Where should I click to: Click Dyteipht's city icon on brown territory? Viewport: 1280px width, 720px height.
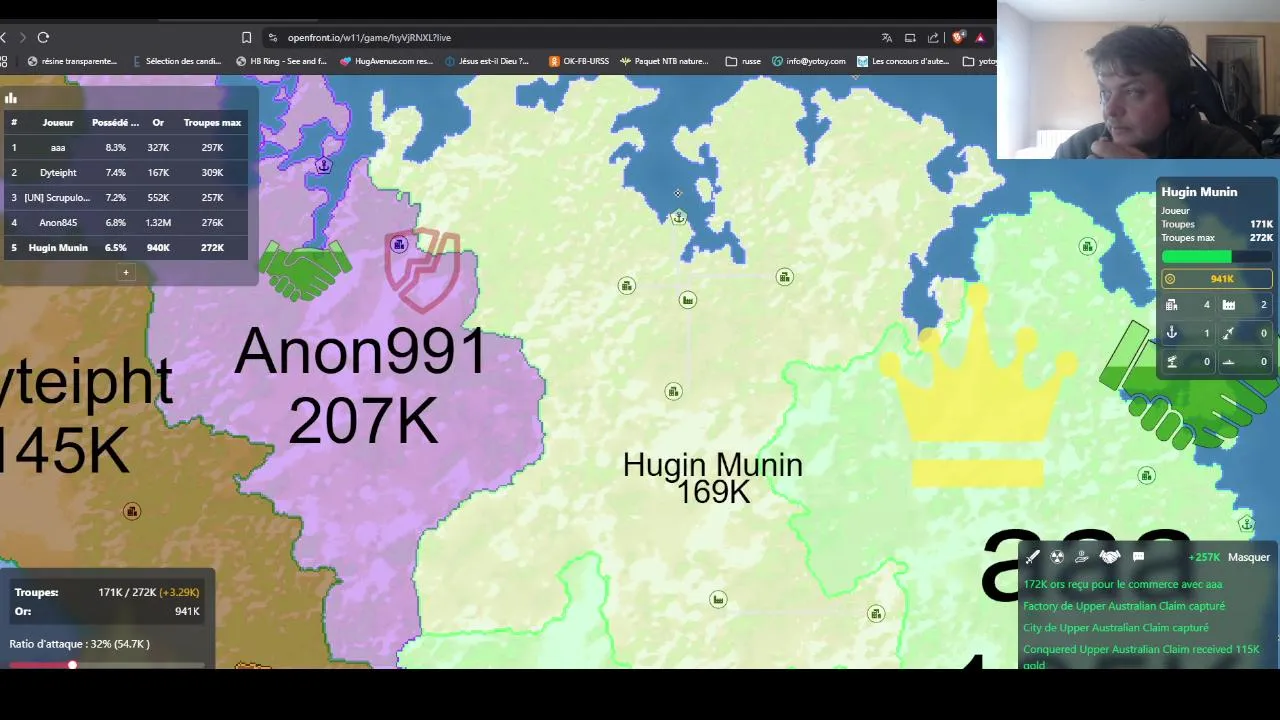click(x=132, y=512)
